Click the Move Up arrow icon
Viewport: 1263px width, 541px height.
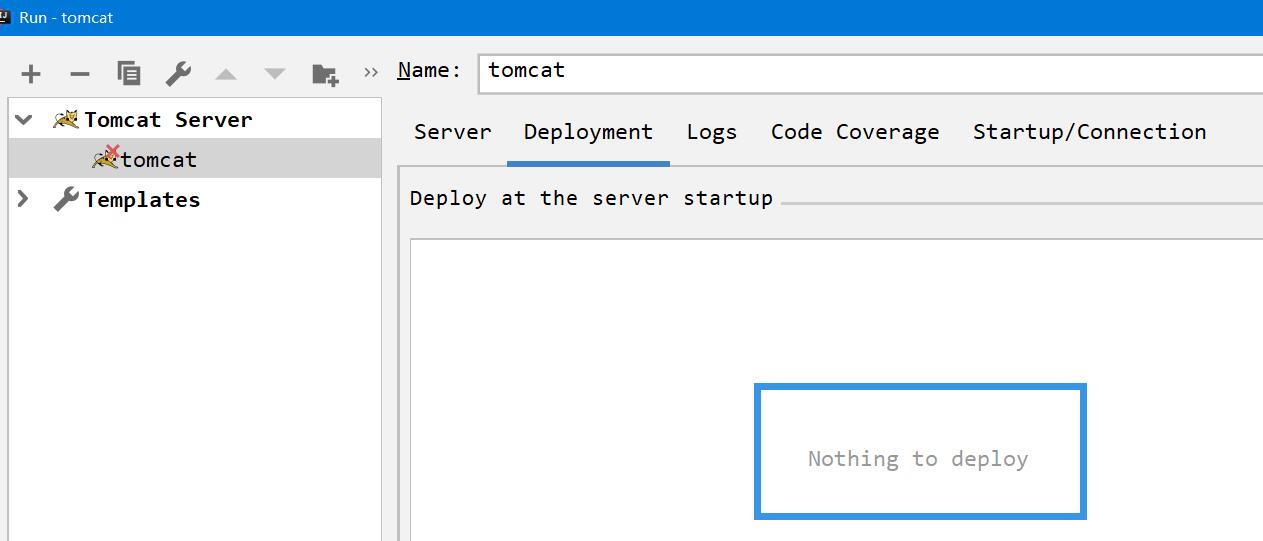[x=226, y=74]
